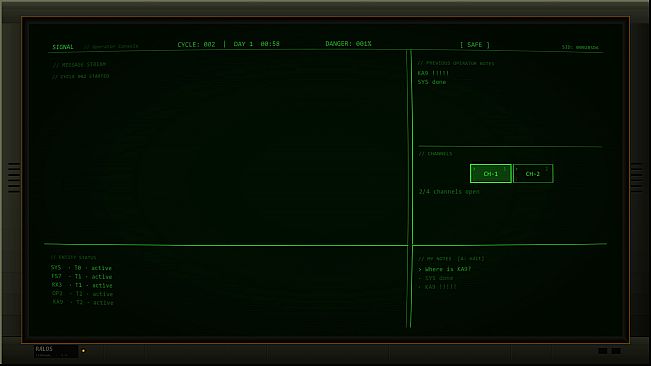651x366 pixels.
Task: Click the left speaker vent grille
Action: [14, 178]
